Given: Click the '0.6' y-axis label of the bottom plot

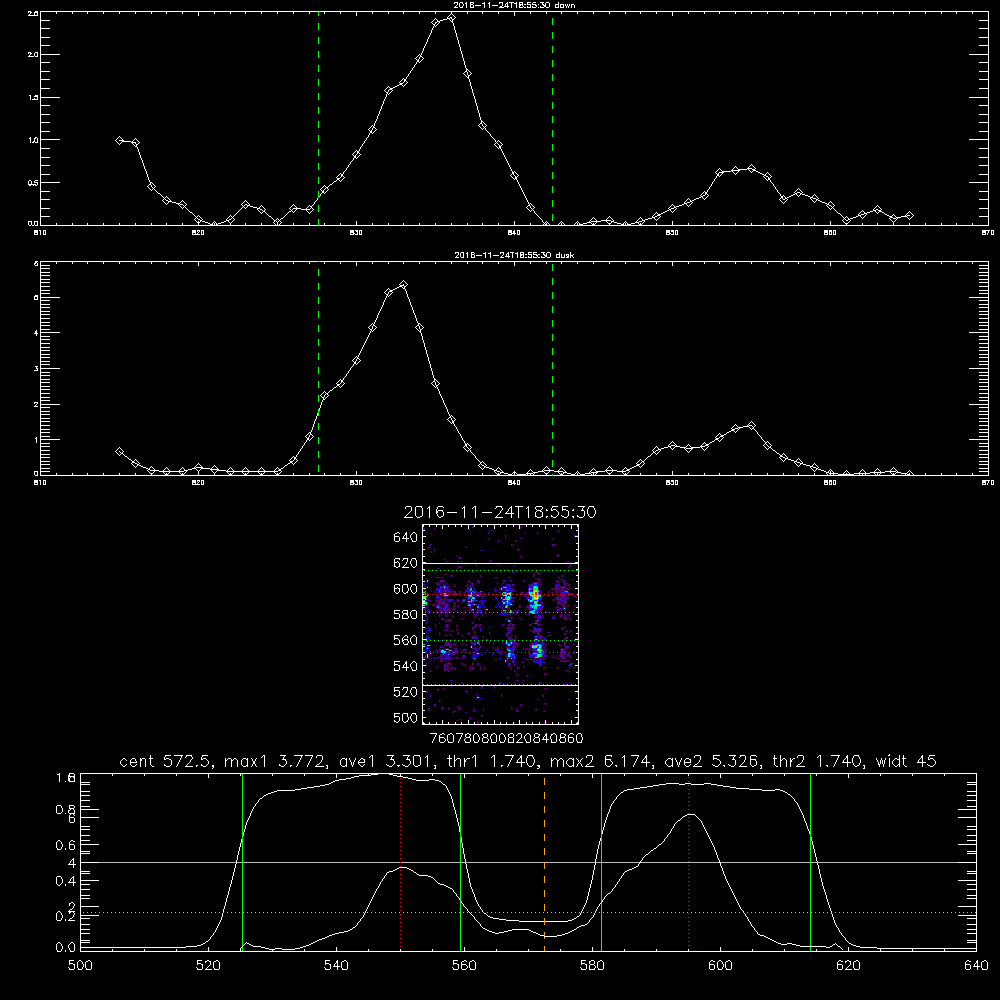Looking at the screenshot, I should (66, 845).
